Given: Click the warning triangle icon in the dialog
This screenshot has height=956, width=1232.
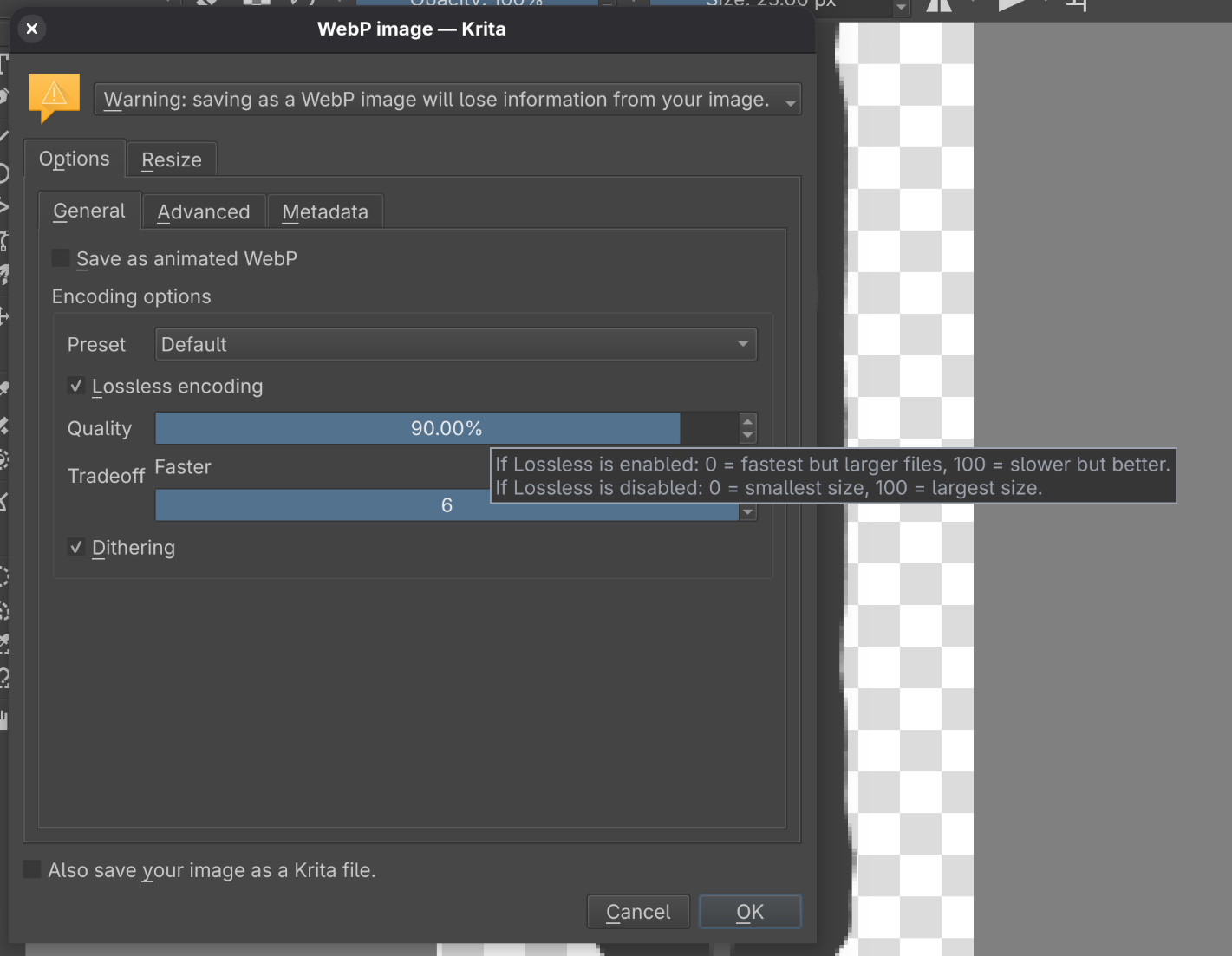Looking at the screenshot, I should click(x=54, y=98).
